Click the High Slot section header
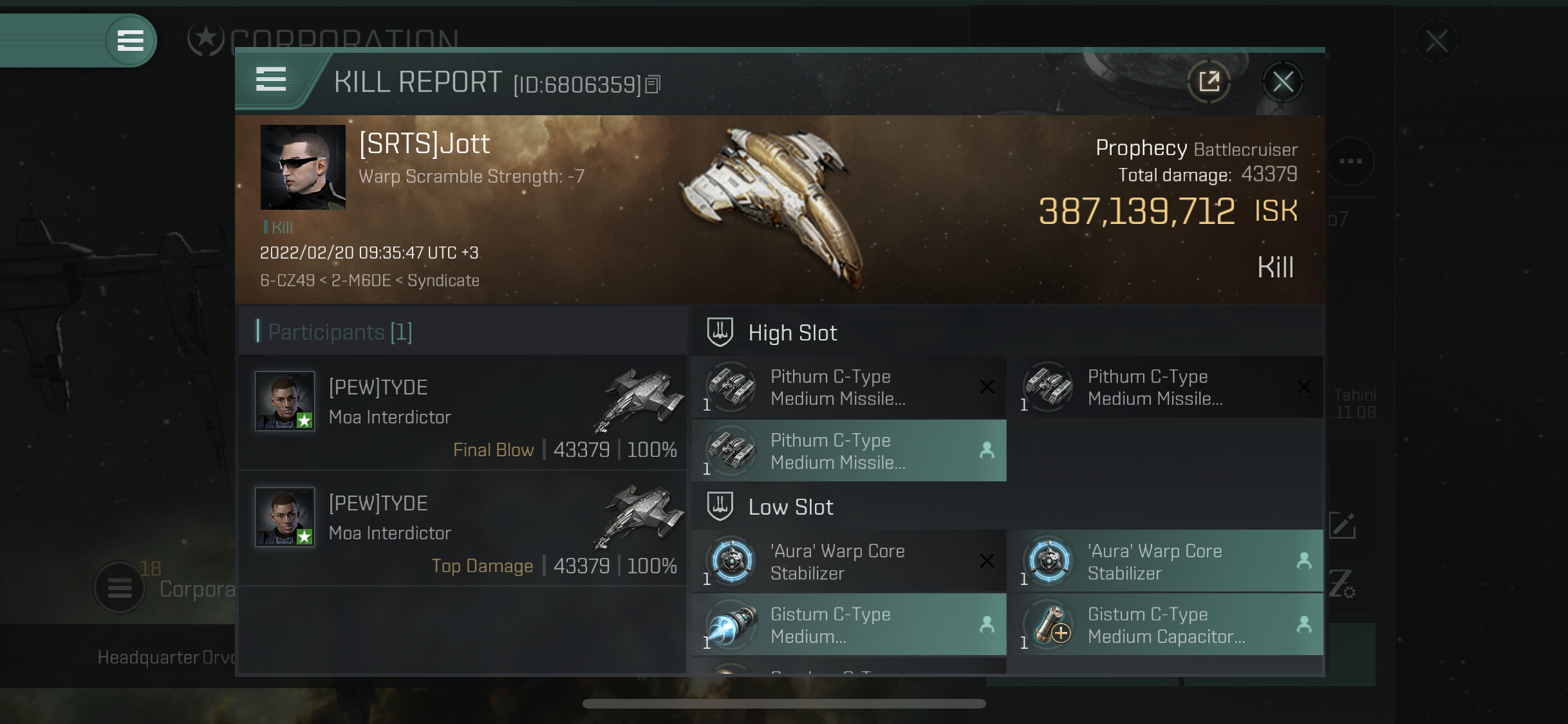This screenshot has width=1568, height=724. click(792, 333)
